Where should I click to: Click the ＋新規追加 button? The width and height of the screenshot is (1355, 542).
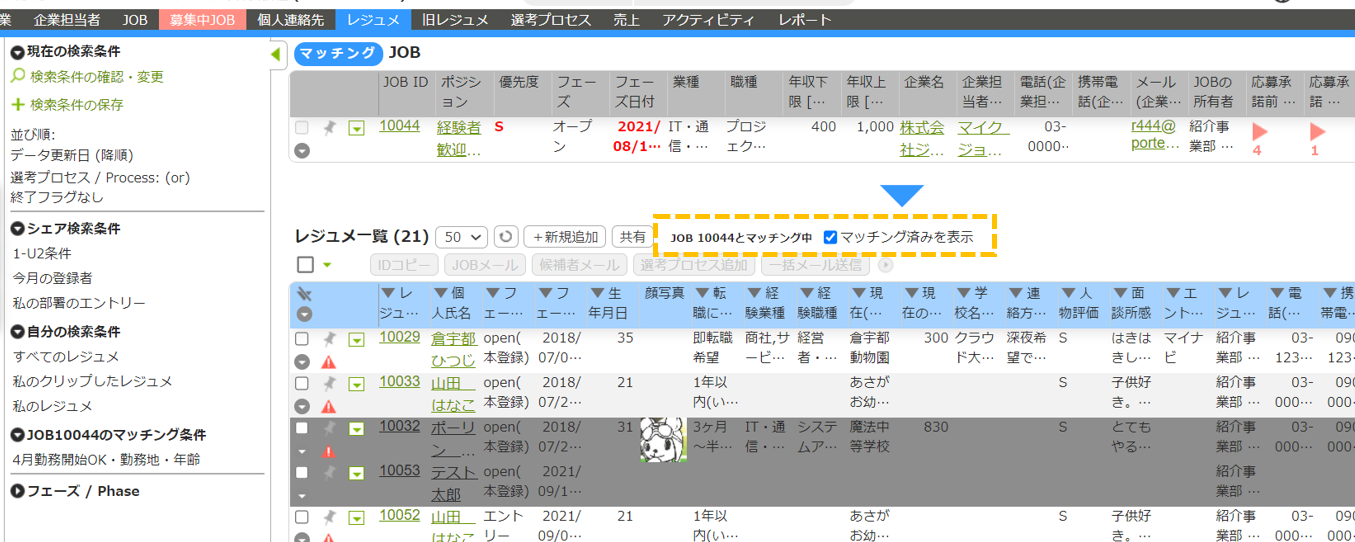(x=565, y=237)
